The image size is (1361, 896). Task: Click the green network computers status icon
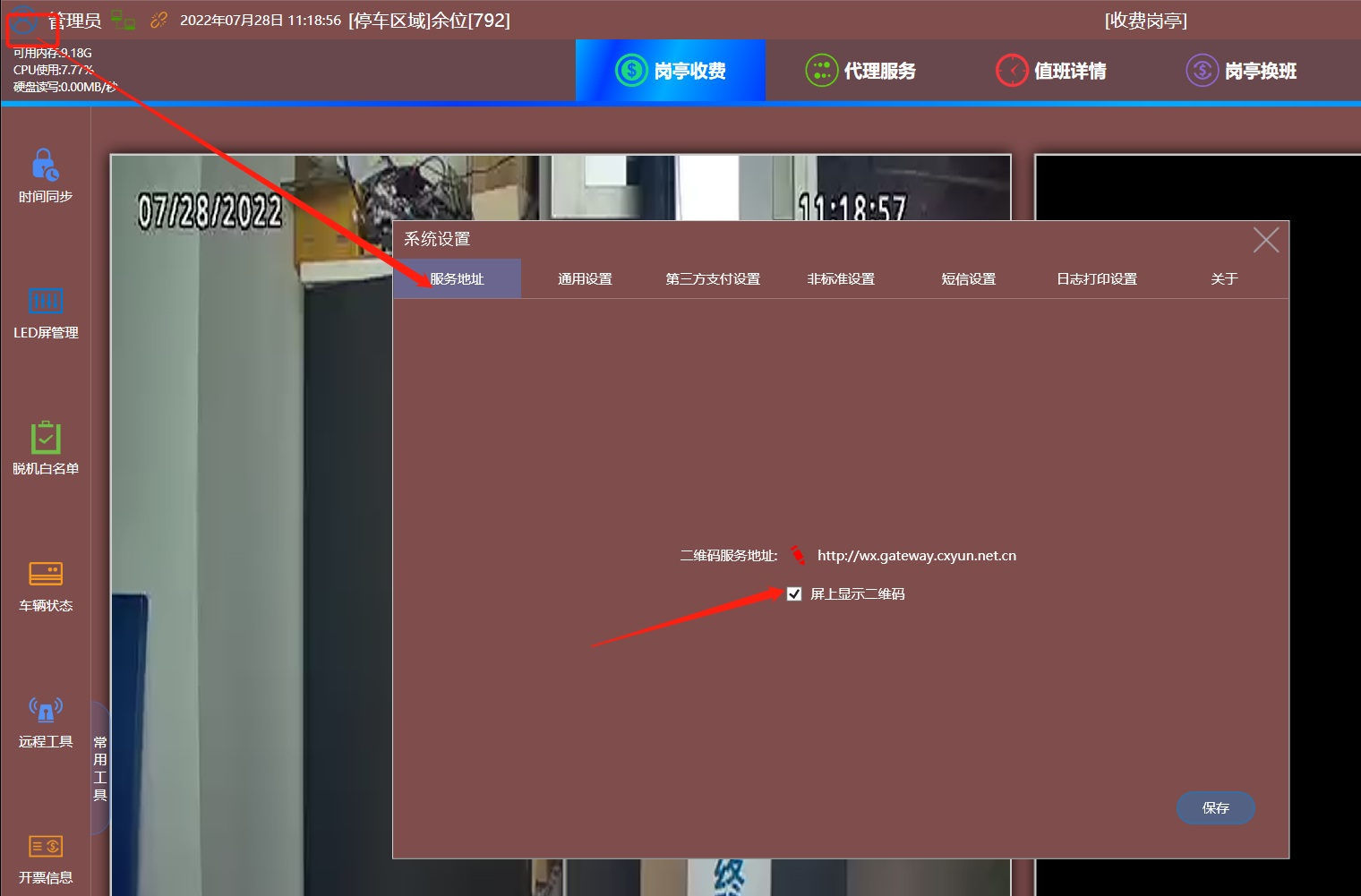click(123, 20)
